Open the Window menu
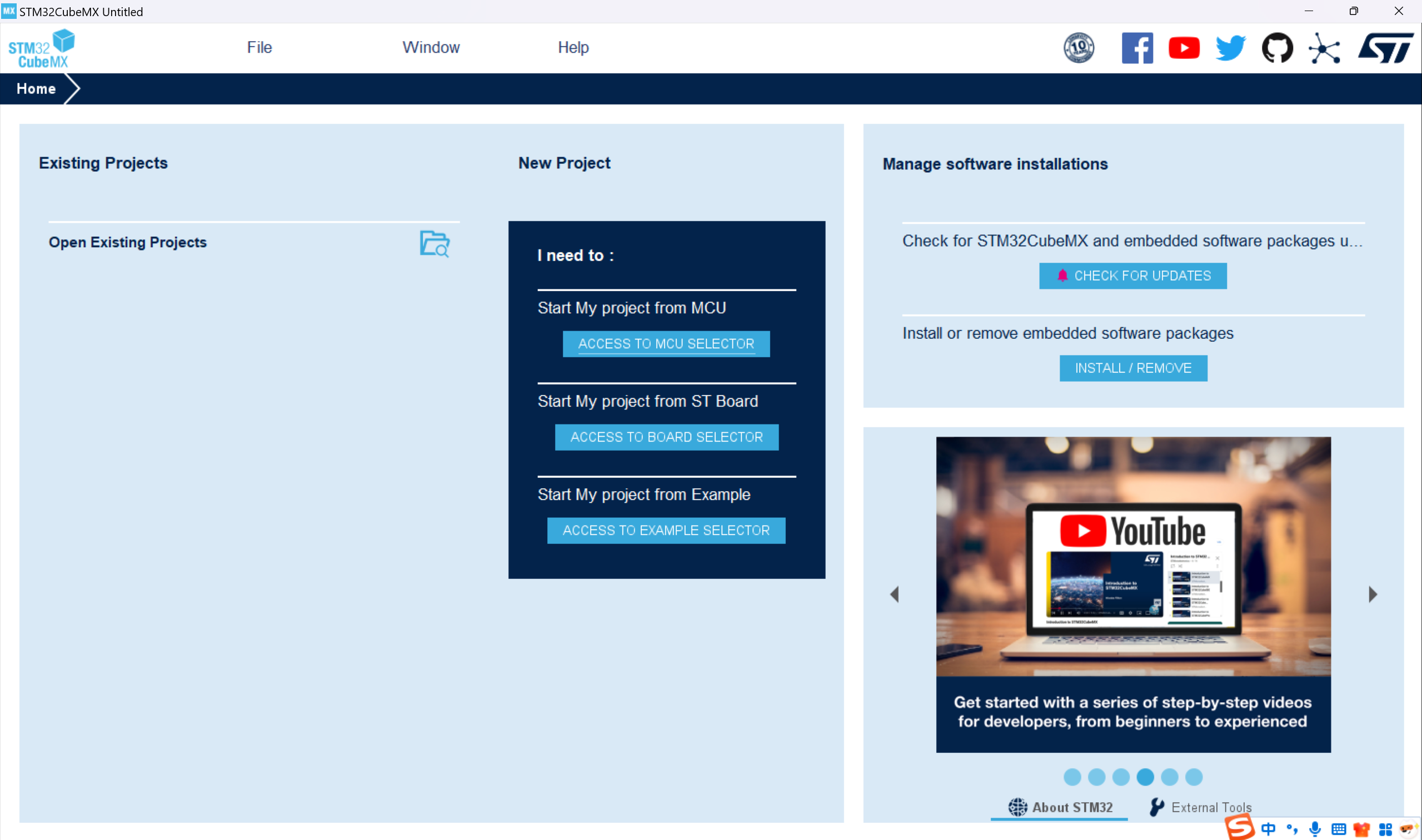Image resolution: width=1422 pixels, height=840 pixels. click(x=431, y=48)
